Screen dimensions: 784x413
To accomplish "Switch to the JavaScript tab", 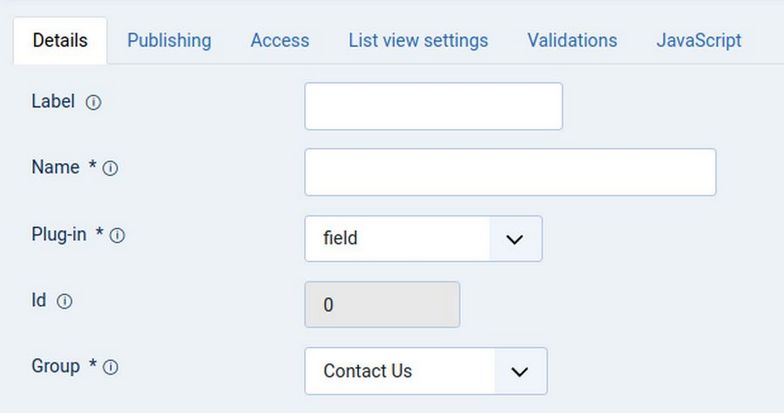I will point(699,41).
